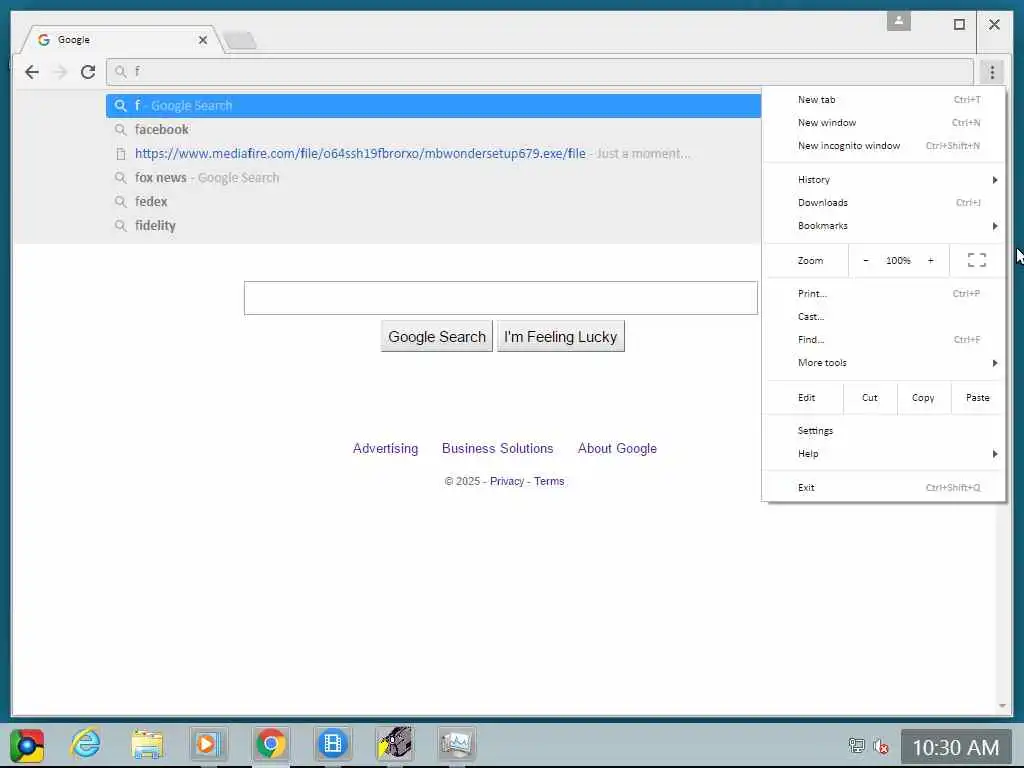The width and height of the screenshot is (1024, 768).
Task: Select the 'f - Google Search' suggestion
Action: tap(434, 106)
